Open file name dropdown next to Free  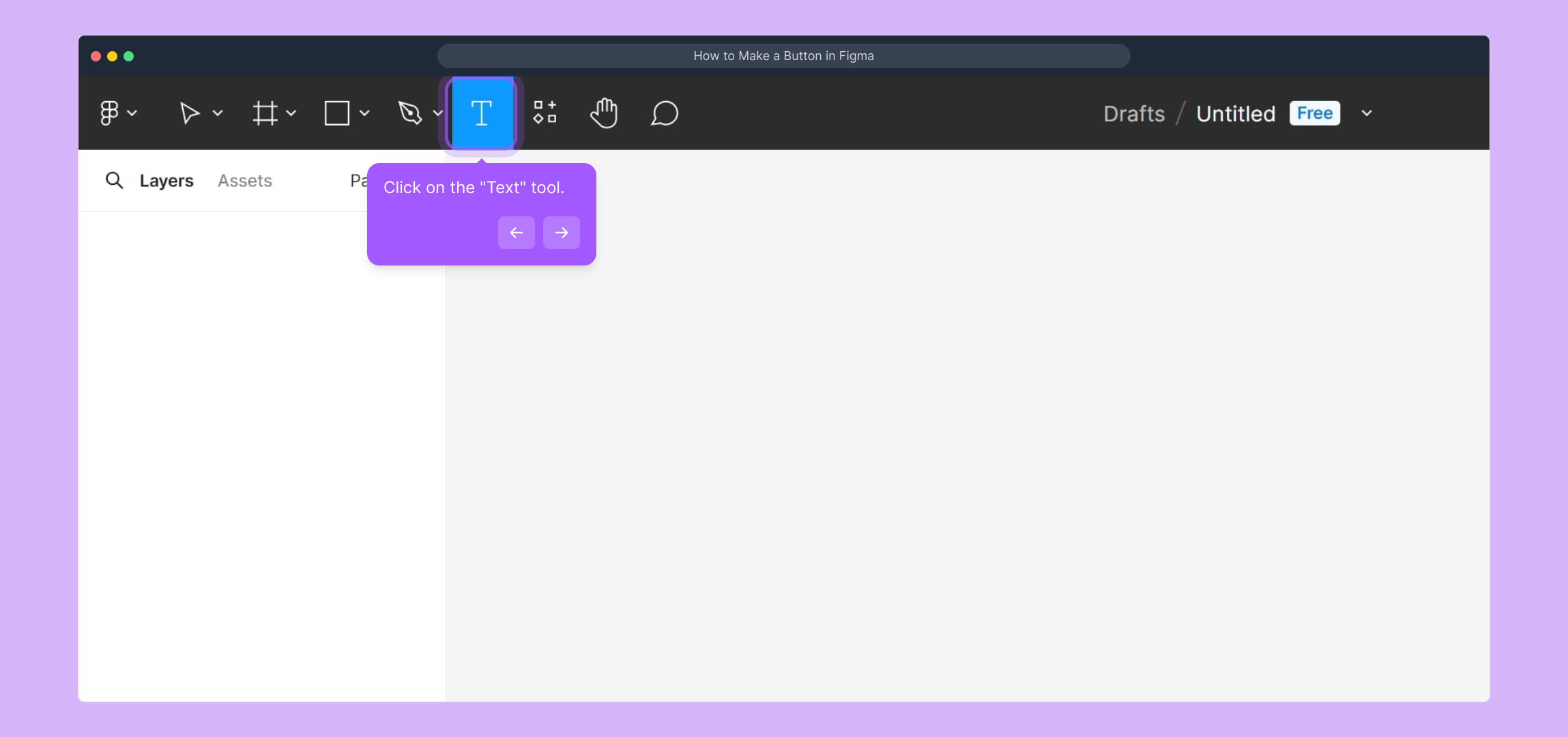(1367, 113)
